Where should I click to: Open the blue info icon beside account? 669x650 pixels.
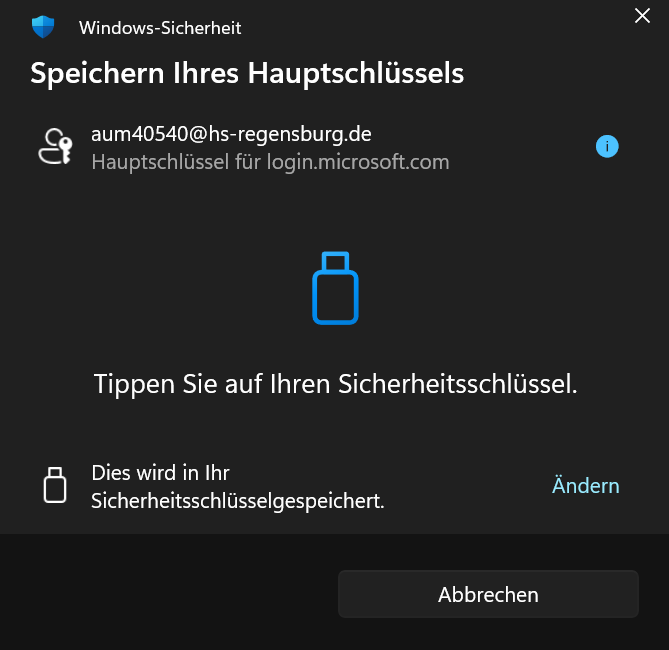(607, 146)
